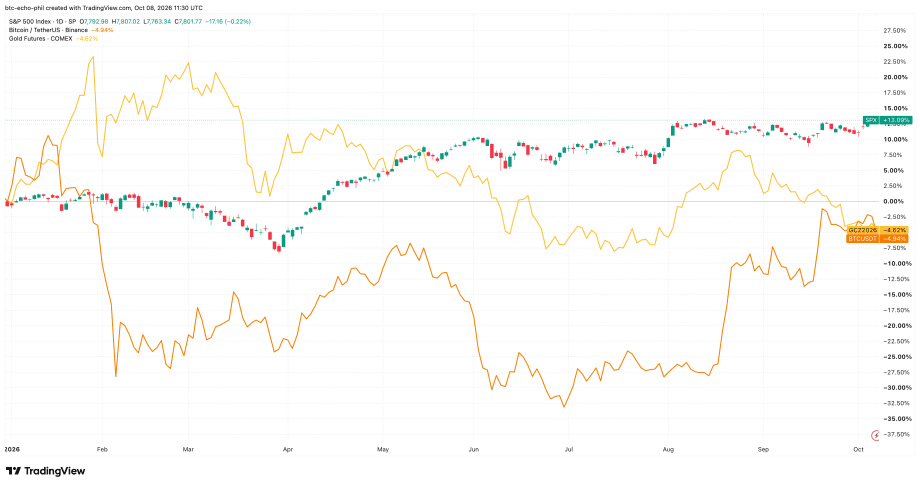
Task: Click the negative −2.50% axis label
Action: (895, 217)
